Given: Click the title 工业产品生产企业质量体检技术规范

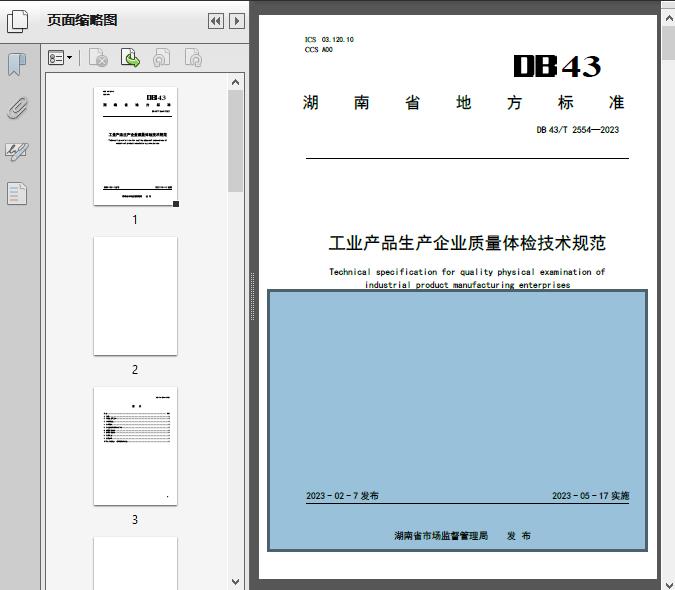Looking at the screenshot, I should tap(468, 243).
